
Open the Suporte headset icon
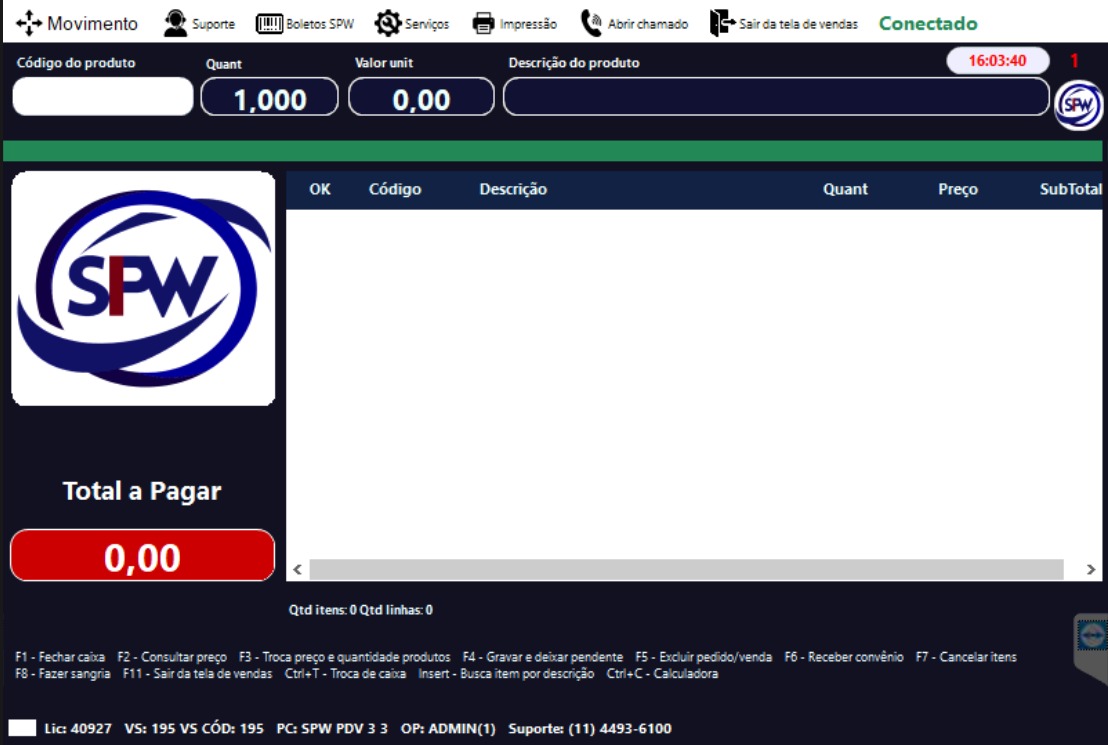pyautogui.click(x=175, y=23)
